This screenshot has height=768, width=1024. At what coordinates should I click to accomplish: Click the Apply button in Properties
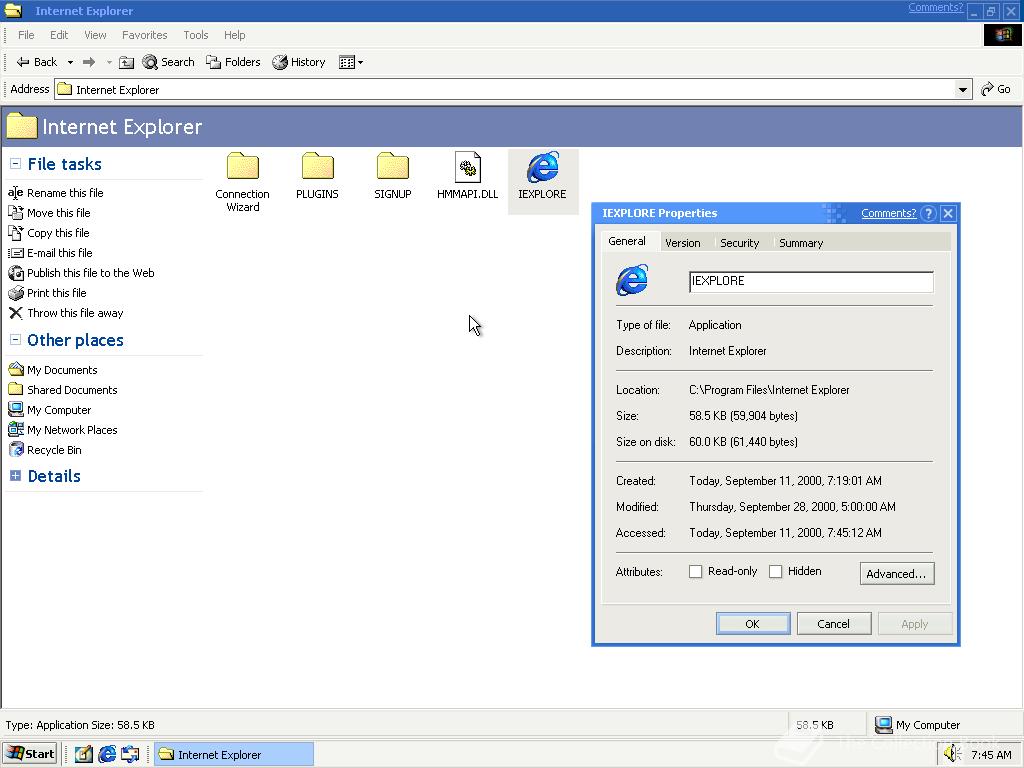(x=914, y=624)
